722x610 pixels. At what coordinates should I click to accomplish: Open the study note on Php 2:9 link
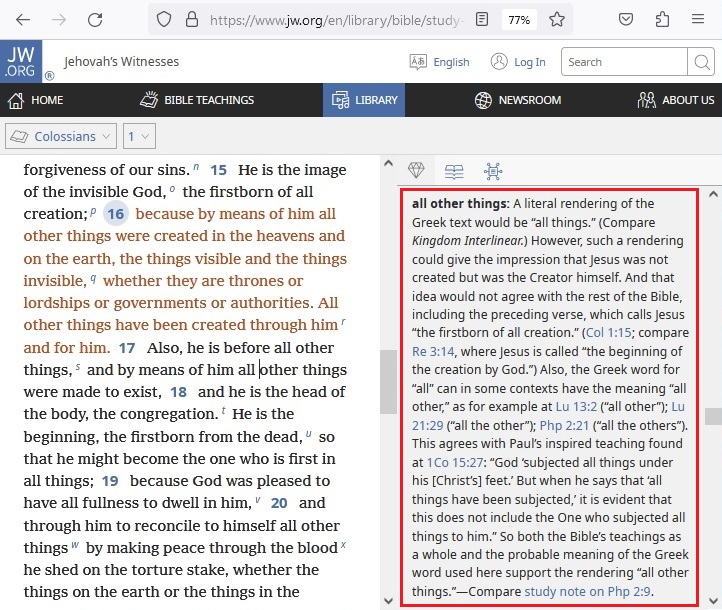[x=587, y=592]
